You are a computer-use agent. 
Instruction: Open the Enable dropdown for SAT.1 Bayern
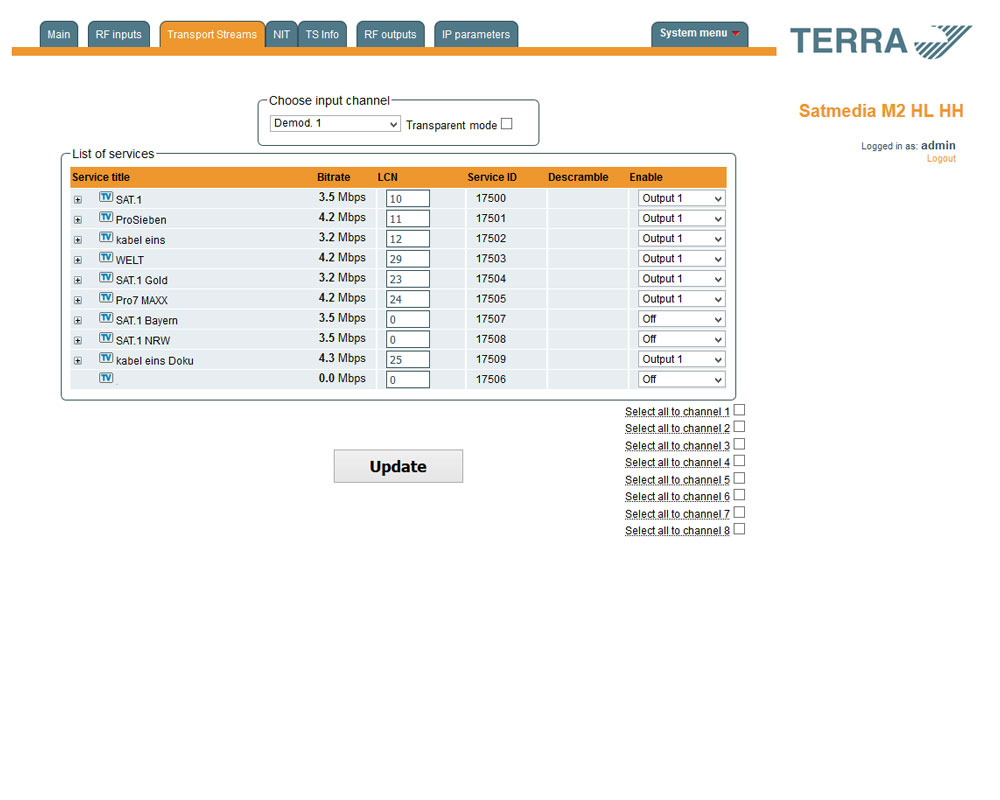[x=682, y=319]
